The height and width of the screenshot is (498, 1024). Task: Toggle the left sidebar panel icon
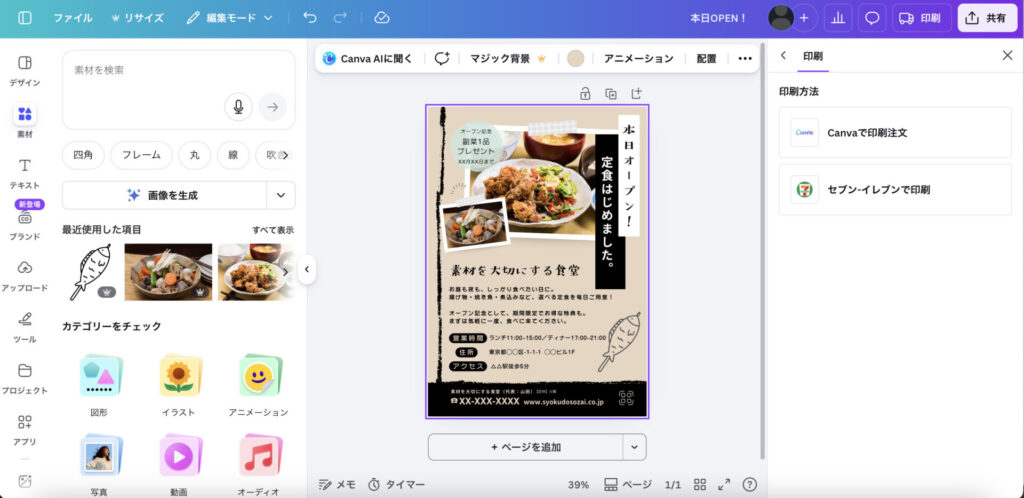click(25, 18)
